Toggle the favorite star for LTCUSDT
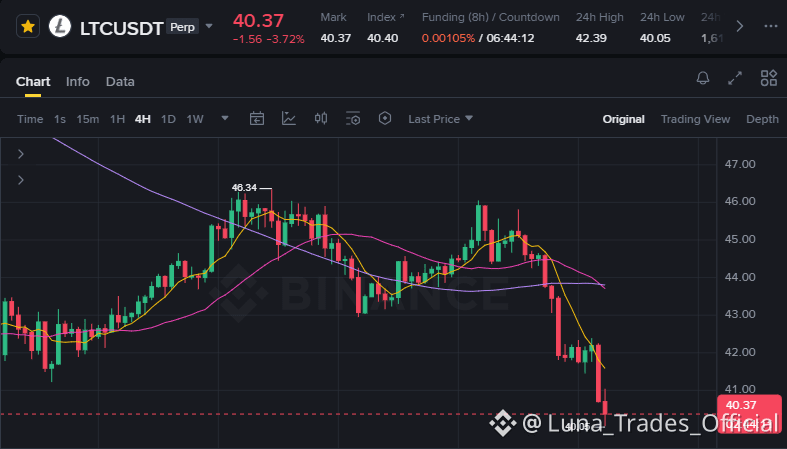Screen dimensions: 787x449 click(28, 26)
